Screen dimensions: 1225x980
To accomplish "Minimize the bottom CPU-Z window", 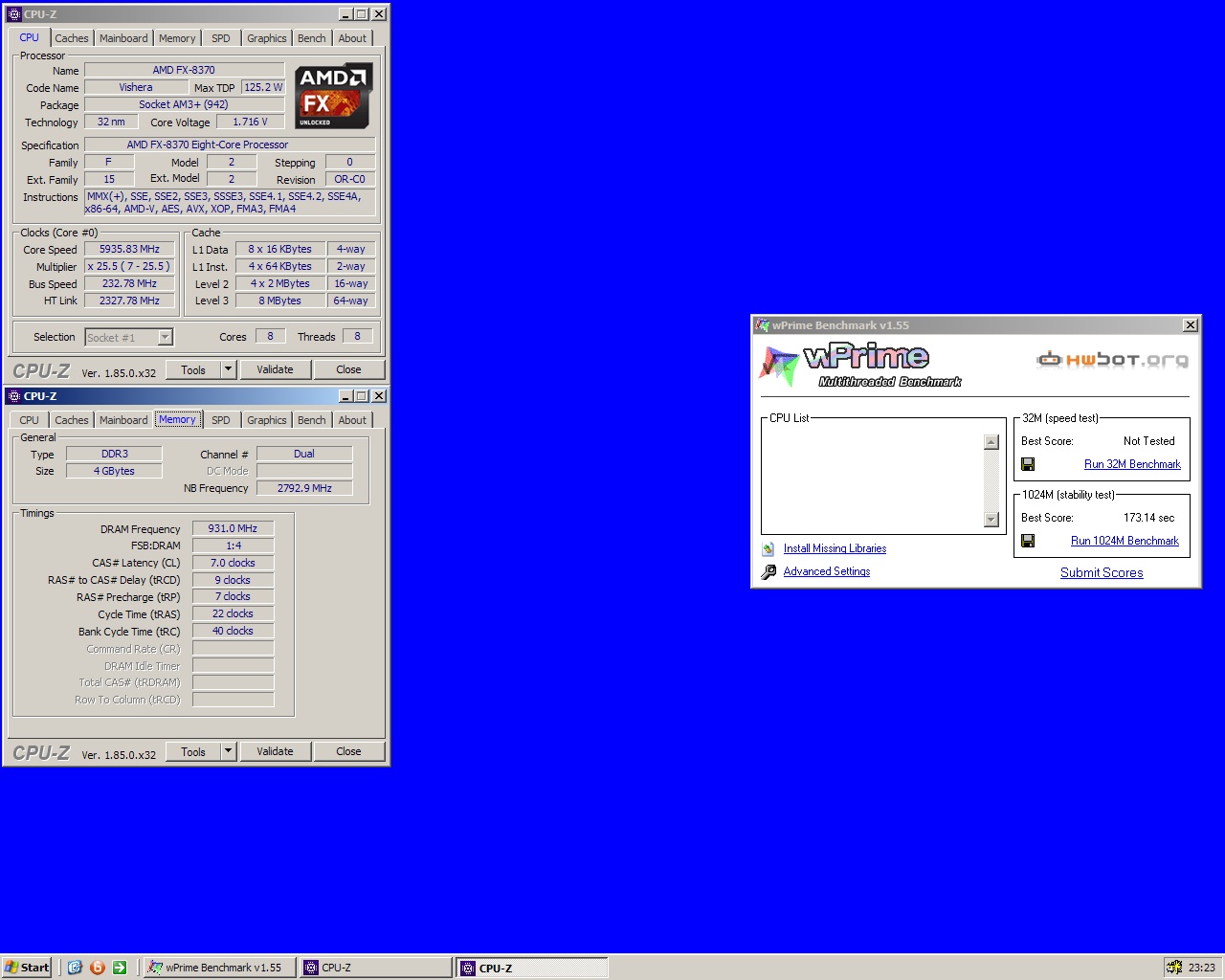I will 345,396.
